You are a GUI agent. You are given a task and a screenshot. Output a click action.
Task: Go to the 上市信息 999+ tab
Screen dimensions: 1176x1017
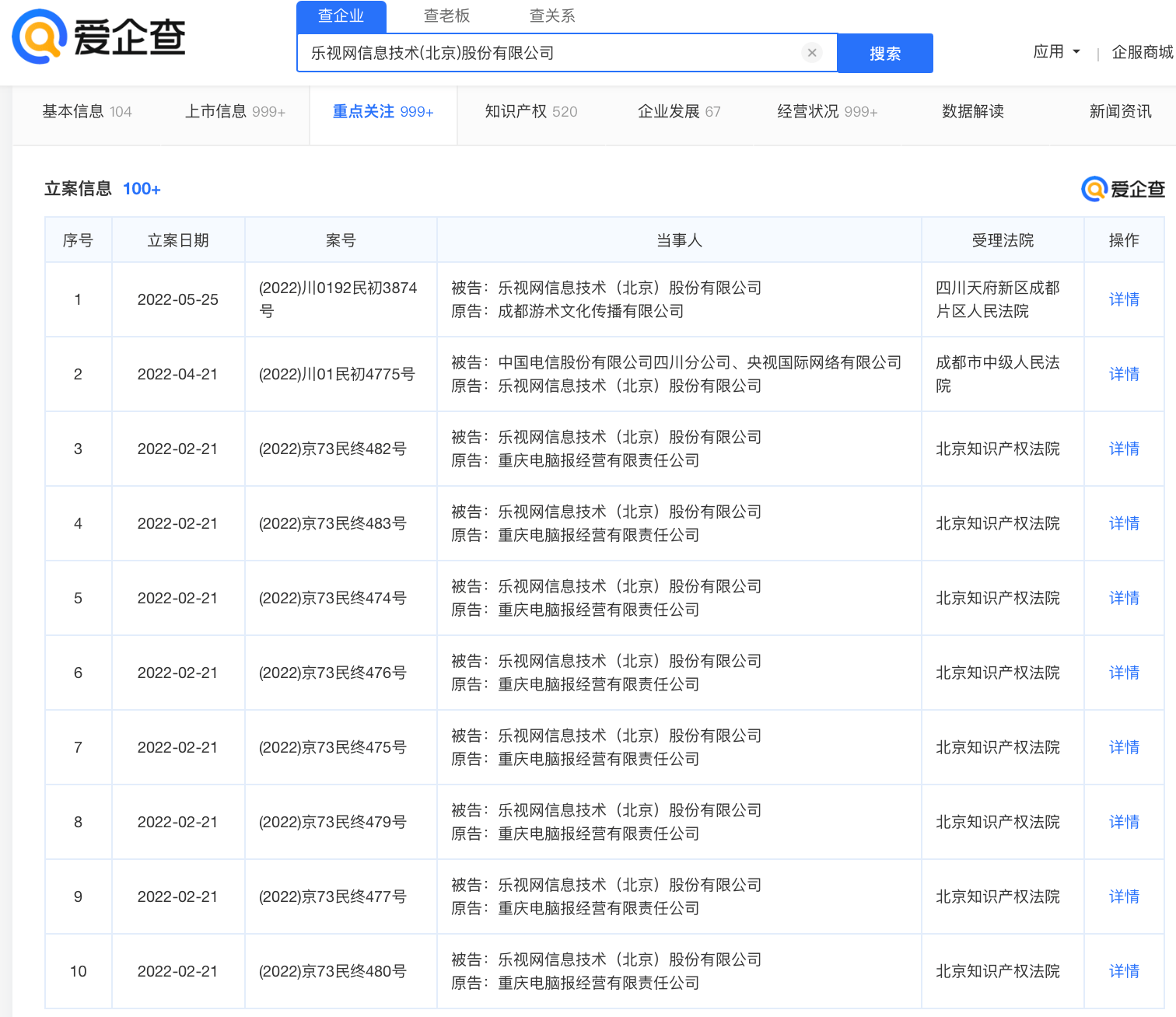[x=235, y=112]
